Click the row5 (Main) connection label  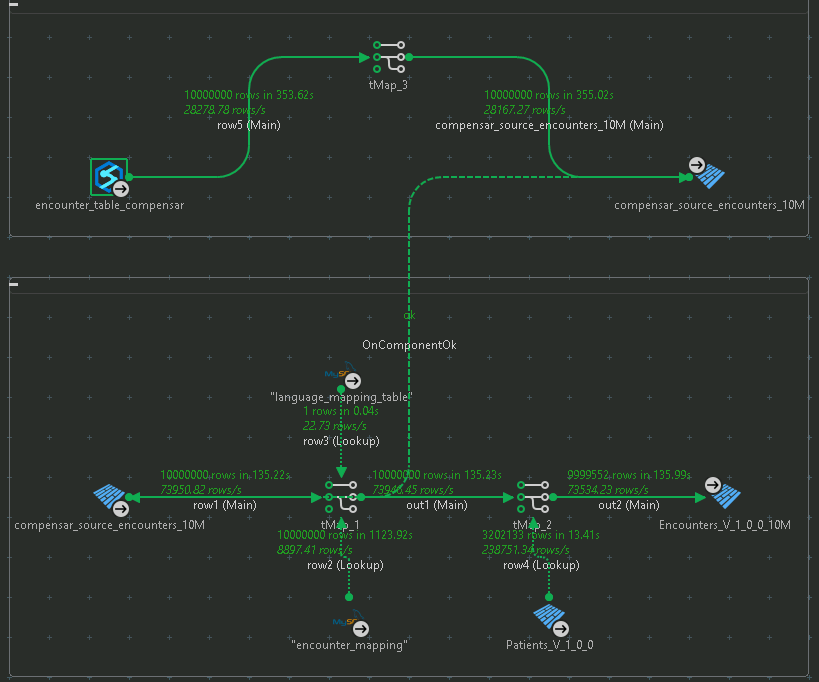[248, 125]
